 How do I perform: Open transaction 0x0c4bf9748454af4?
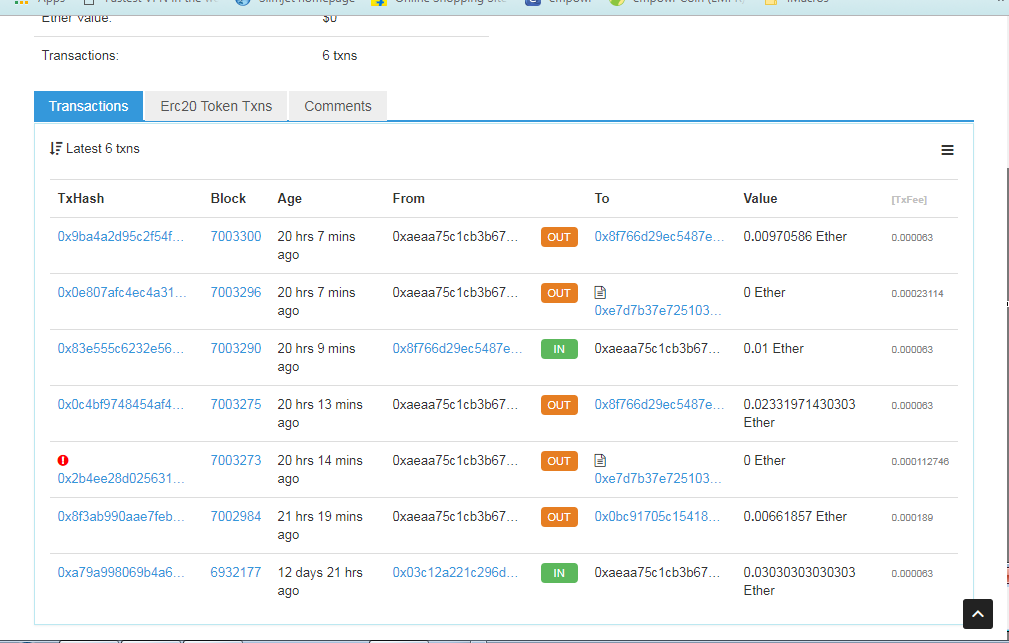(120, 404)
